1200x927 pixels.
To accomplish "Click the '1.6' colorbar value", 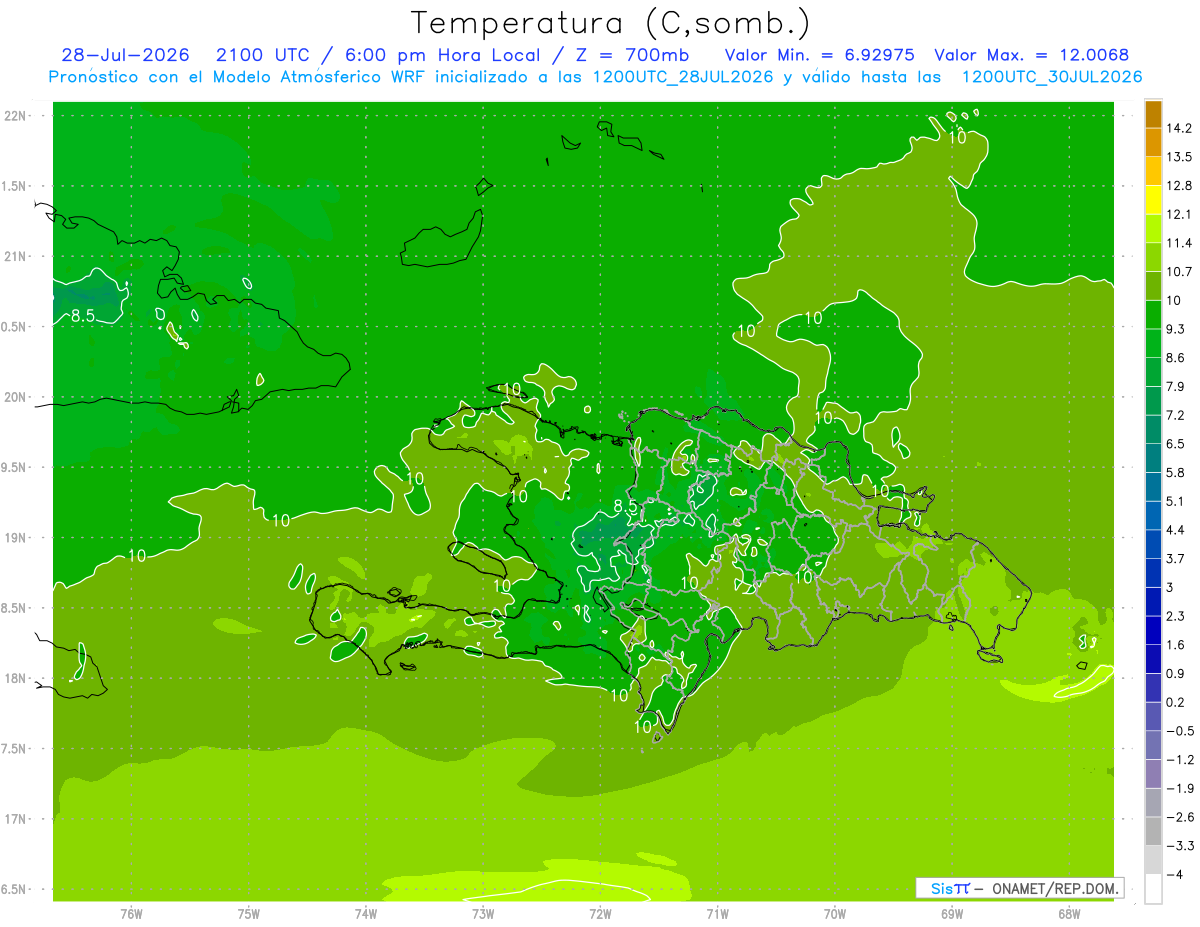I will pyautogui.click(x=1176, y=645).
